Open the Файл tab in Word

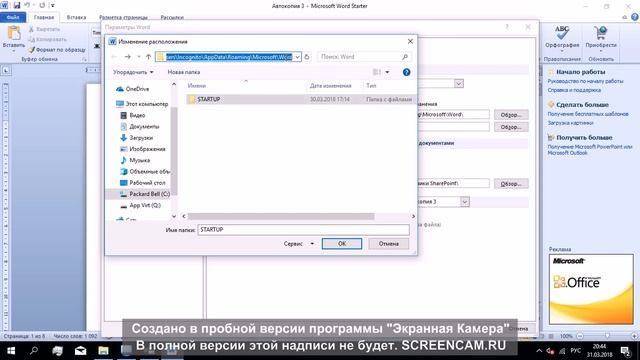point(13,18)
